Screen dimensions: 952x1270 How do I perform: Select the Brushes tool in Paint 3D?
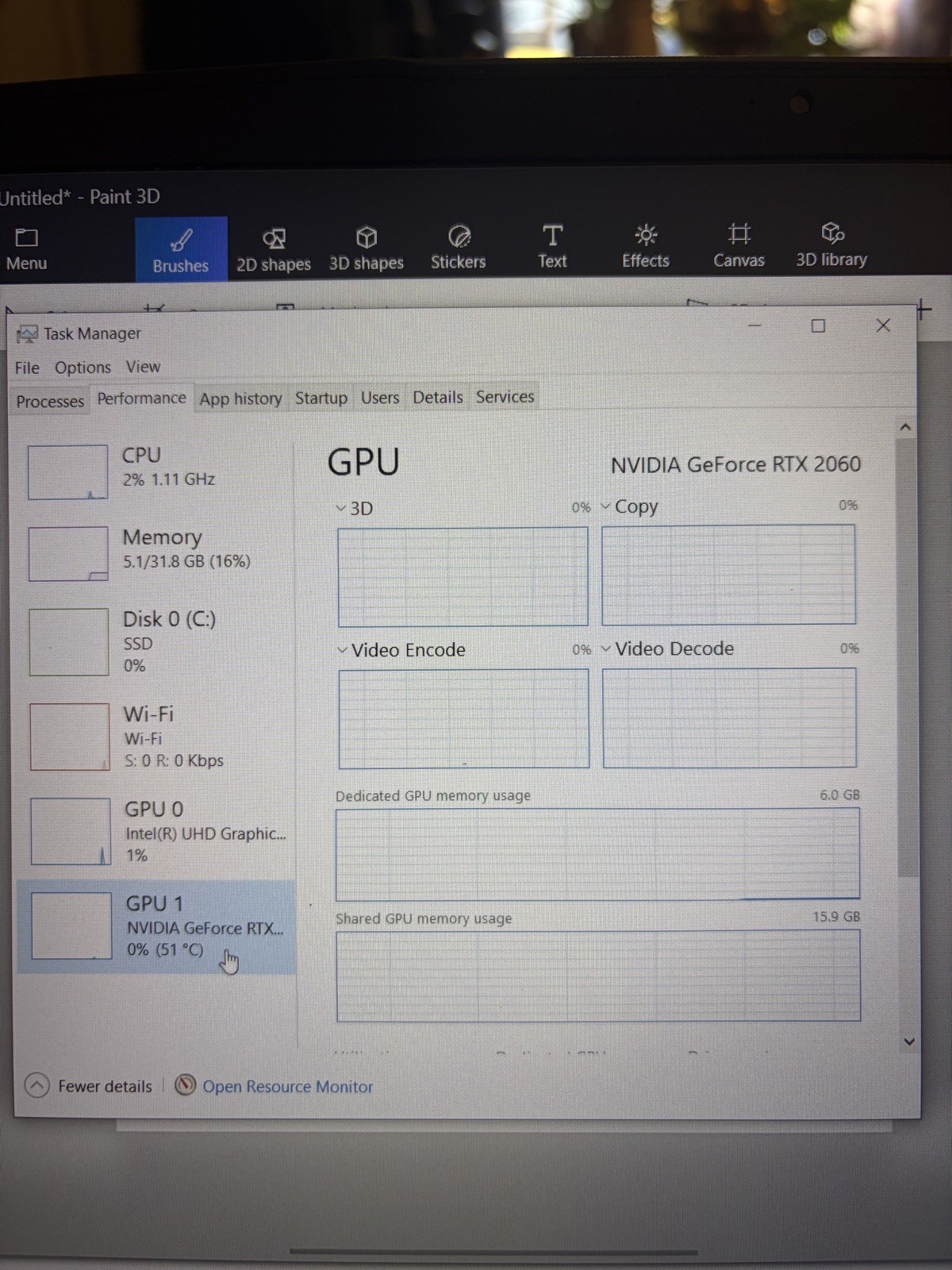point(181,249)
